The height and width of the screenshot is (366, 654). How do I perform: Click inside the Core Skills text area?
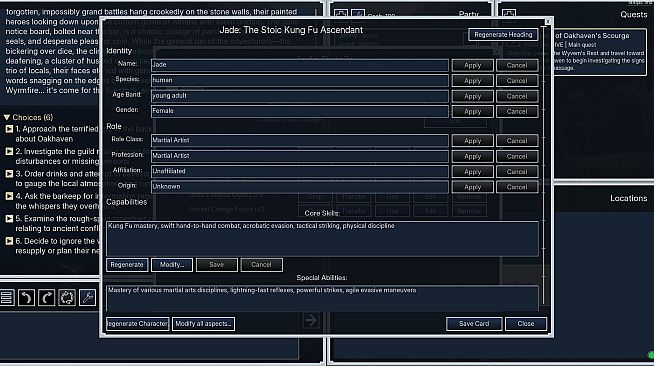tap(322, 239)
